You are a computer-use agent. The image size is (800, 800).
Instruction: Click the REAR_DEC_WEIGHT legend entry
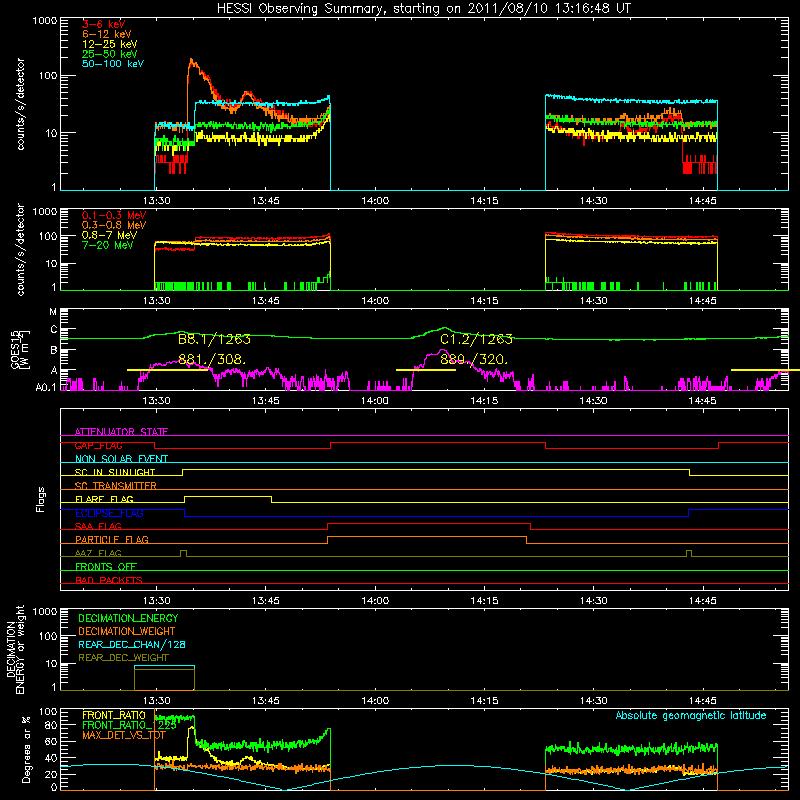coord(123,658)
